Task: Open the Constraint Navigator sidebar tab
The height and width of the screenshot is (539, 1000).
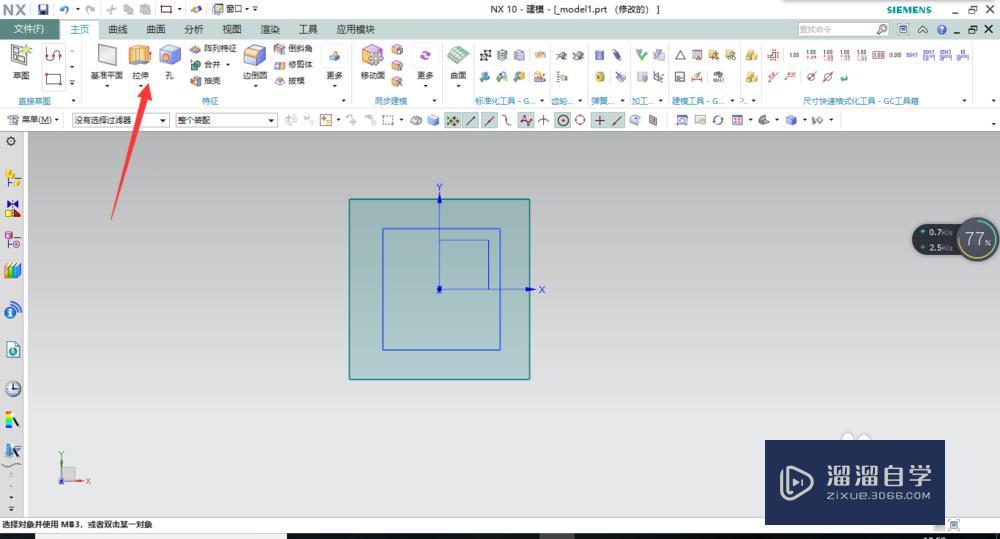Action: point(12,209)
